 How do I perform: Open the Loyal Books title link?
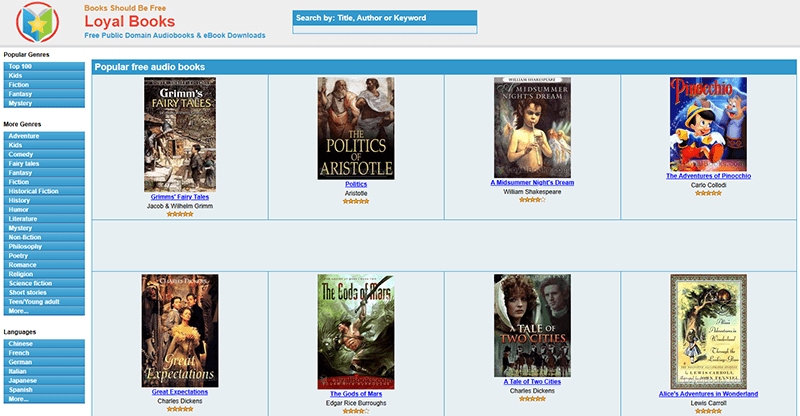coord(130,21)
